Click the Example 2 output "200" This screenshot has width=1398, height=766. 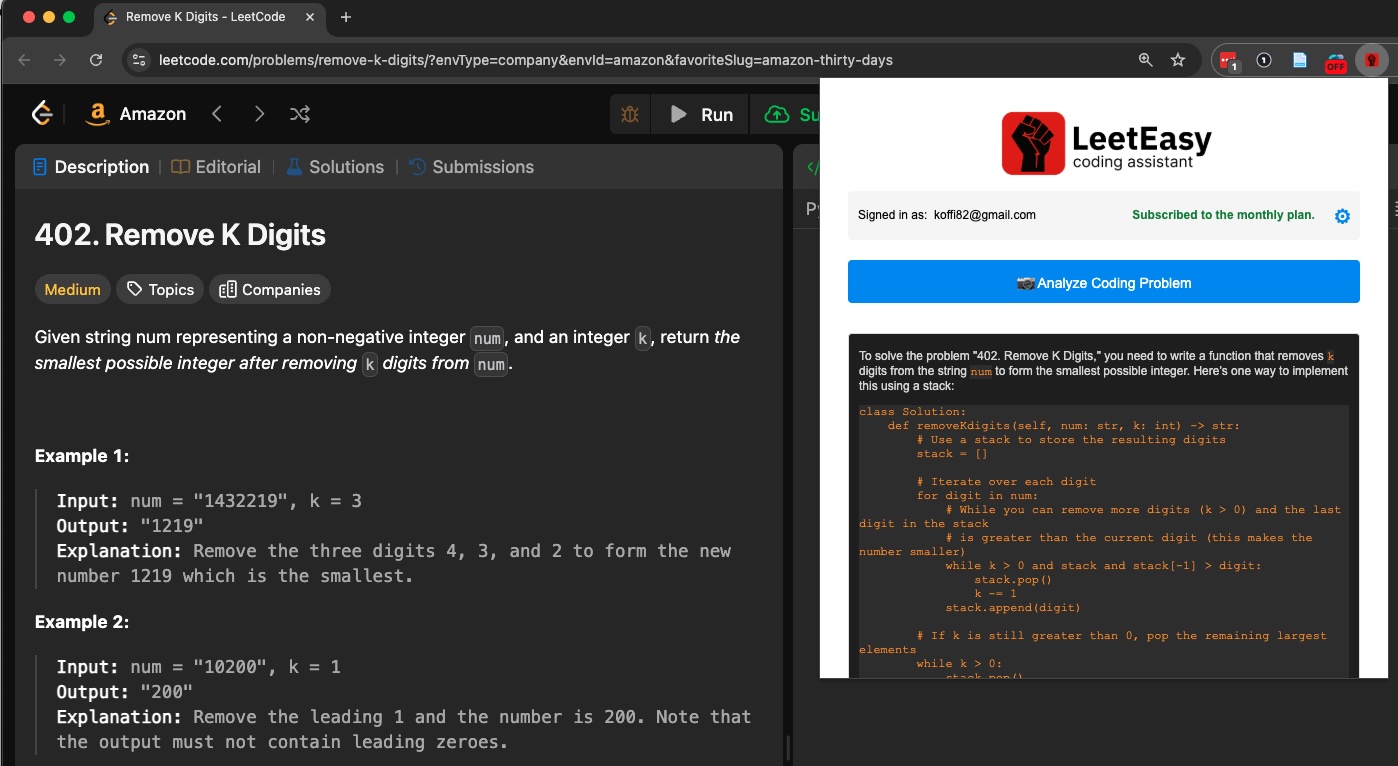point(166,692)
